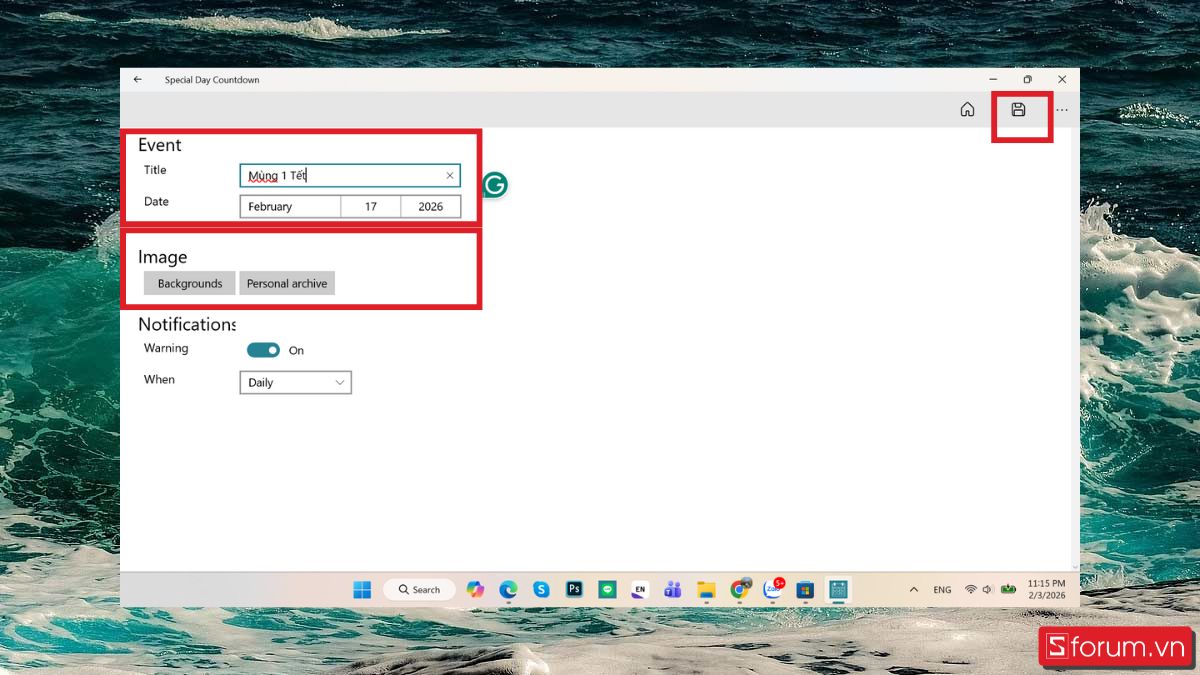Click the back arrow in Special Day Countdown

click(x=137, y=79)
